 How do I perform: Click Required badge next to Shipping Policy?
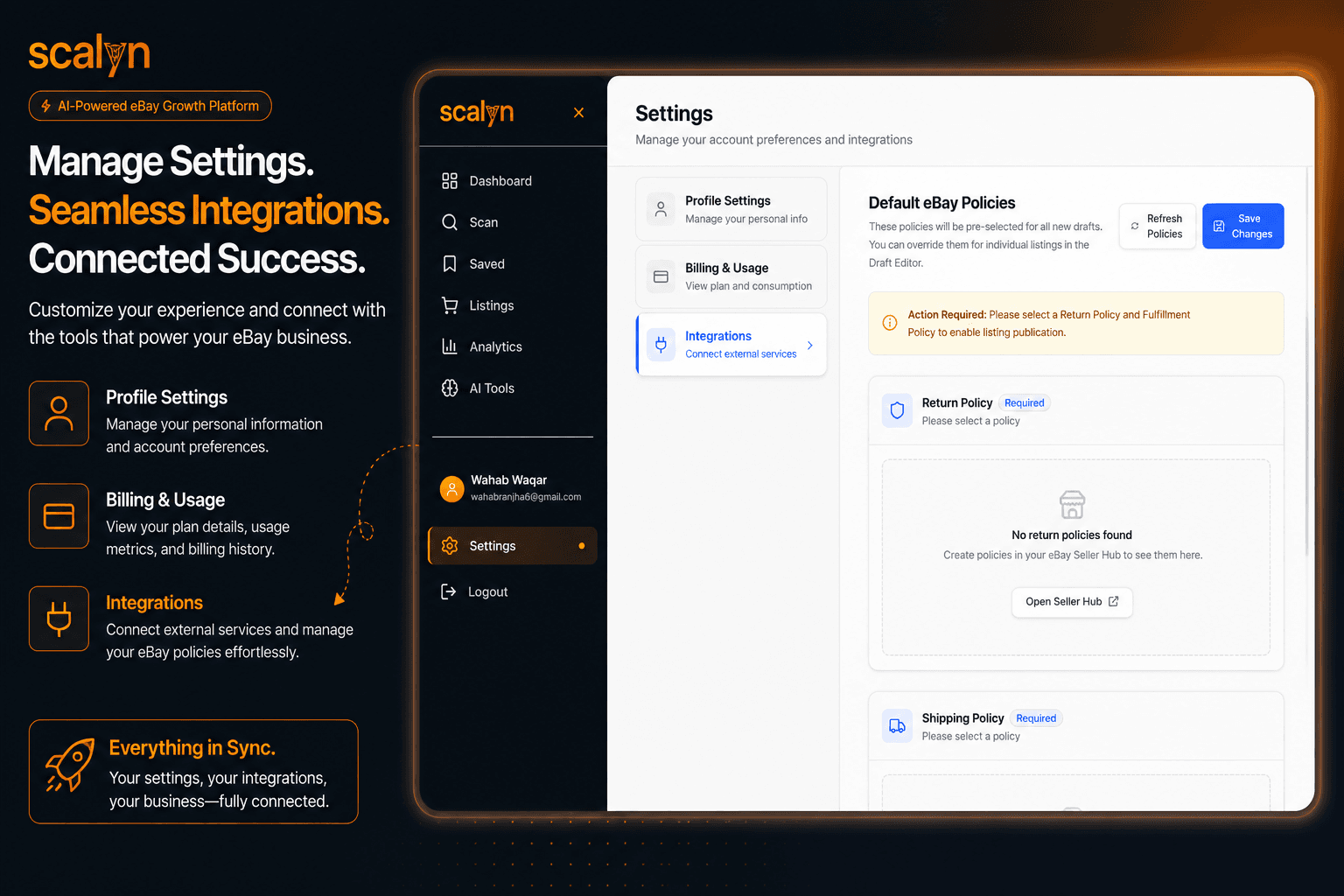click(1036, 718)
